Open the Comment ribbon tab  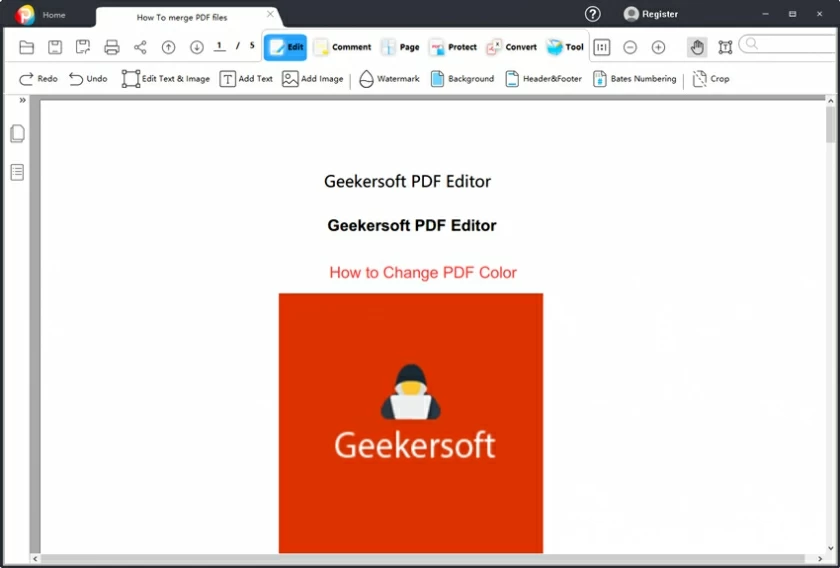click(x=342, y=47)
